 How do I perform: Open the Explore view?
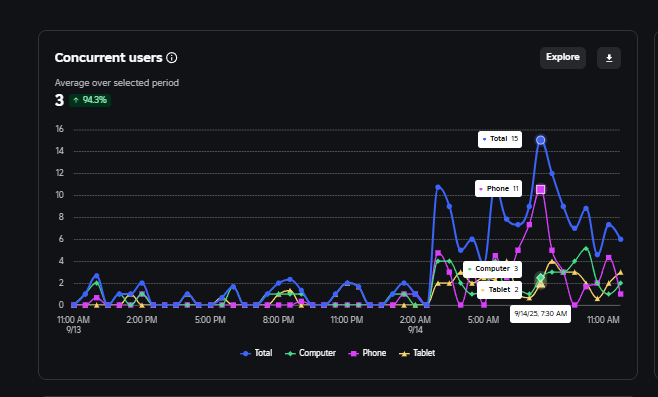563,57
